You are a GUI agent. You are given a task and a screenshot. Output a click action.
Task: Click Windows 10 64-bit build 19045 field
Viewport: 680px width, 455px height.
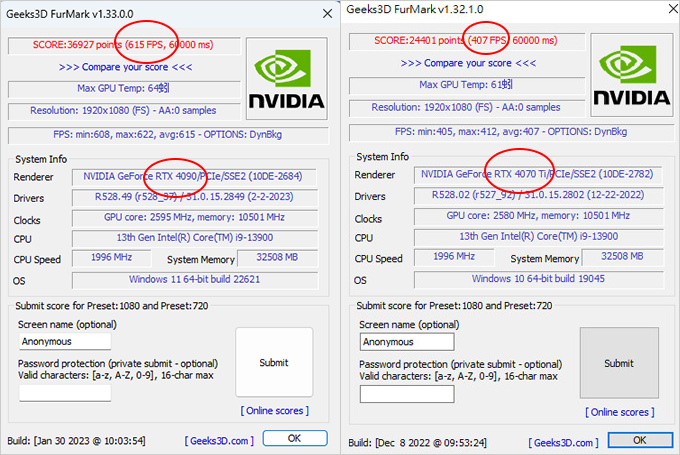coord(539,279)
